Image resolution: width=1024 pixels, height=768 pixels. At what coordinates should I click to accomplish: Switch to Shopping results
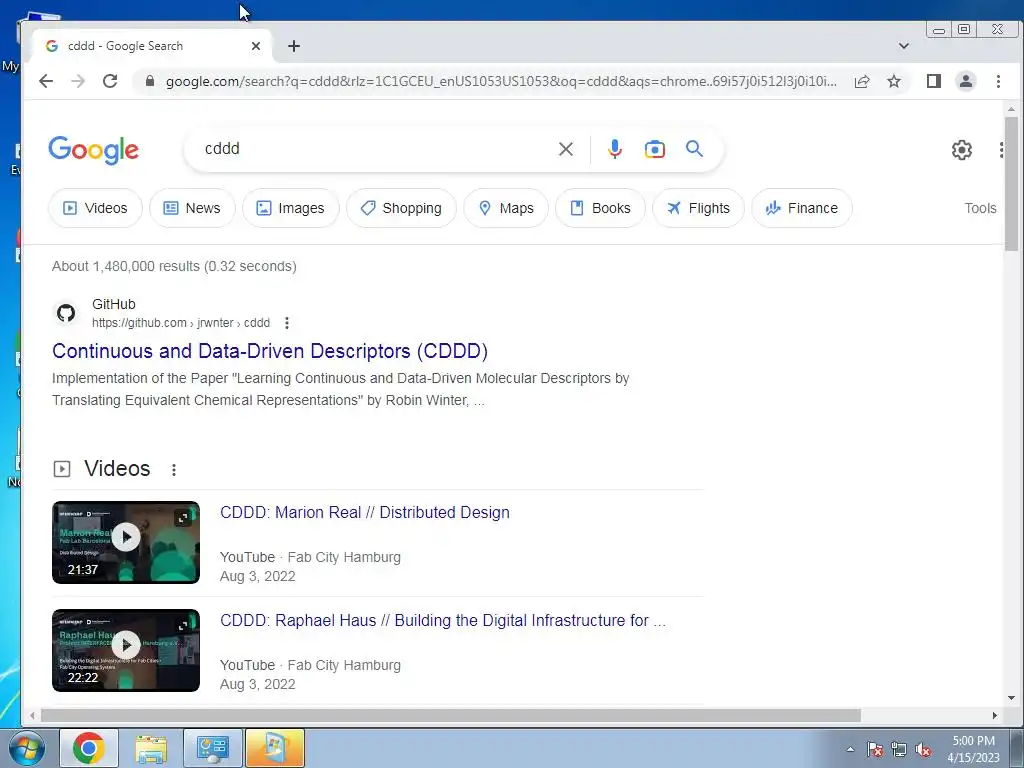401,208
